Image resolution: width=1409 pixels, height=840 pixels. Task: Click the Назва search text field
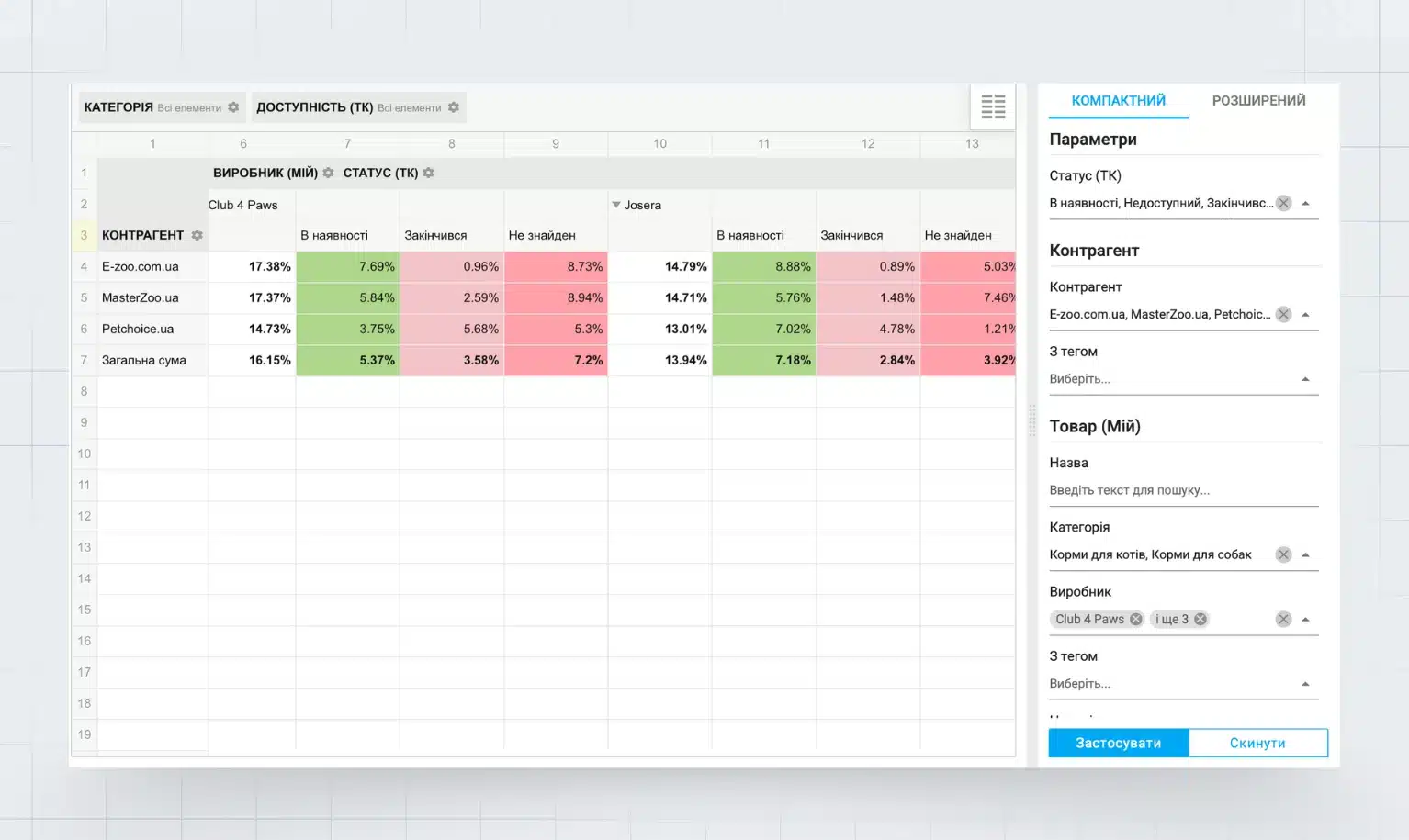tap(1182, 490)
